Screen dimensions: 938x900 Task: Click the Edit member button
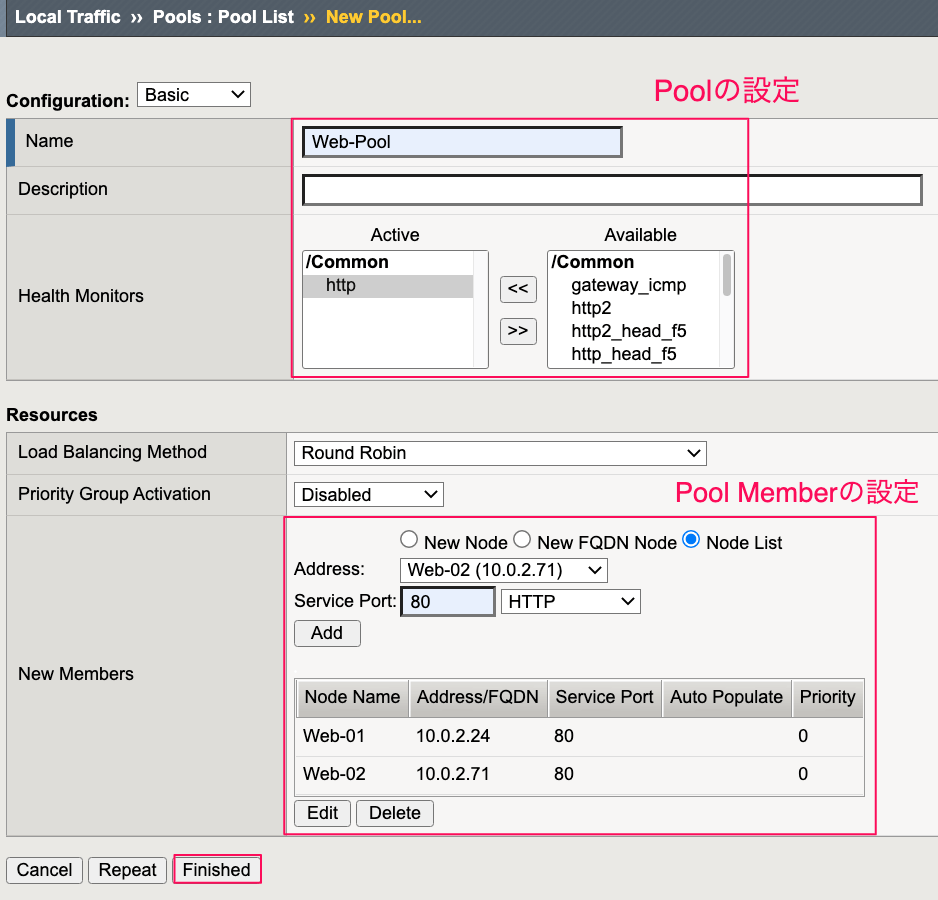pos(322,813)
